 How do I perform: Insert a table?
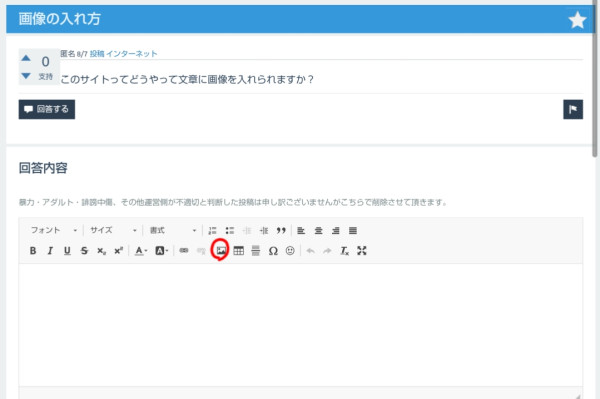tap(238, 251)
